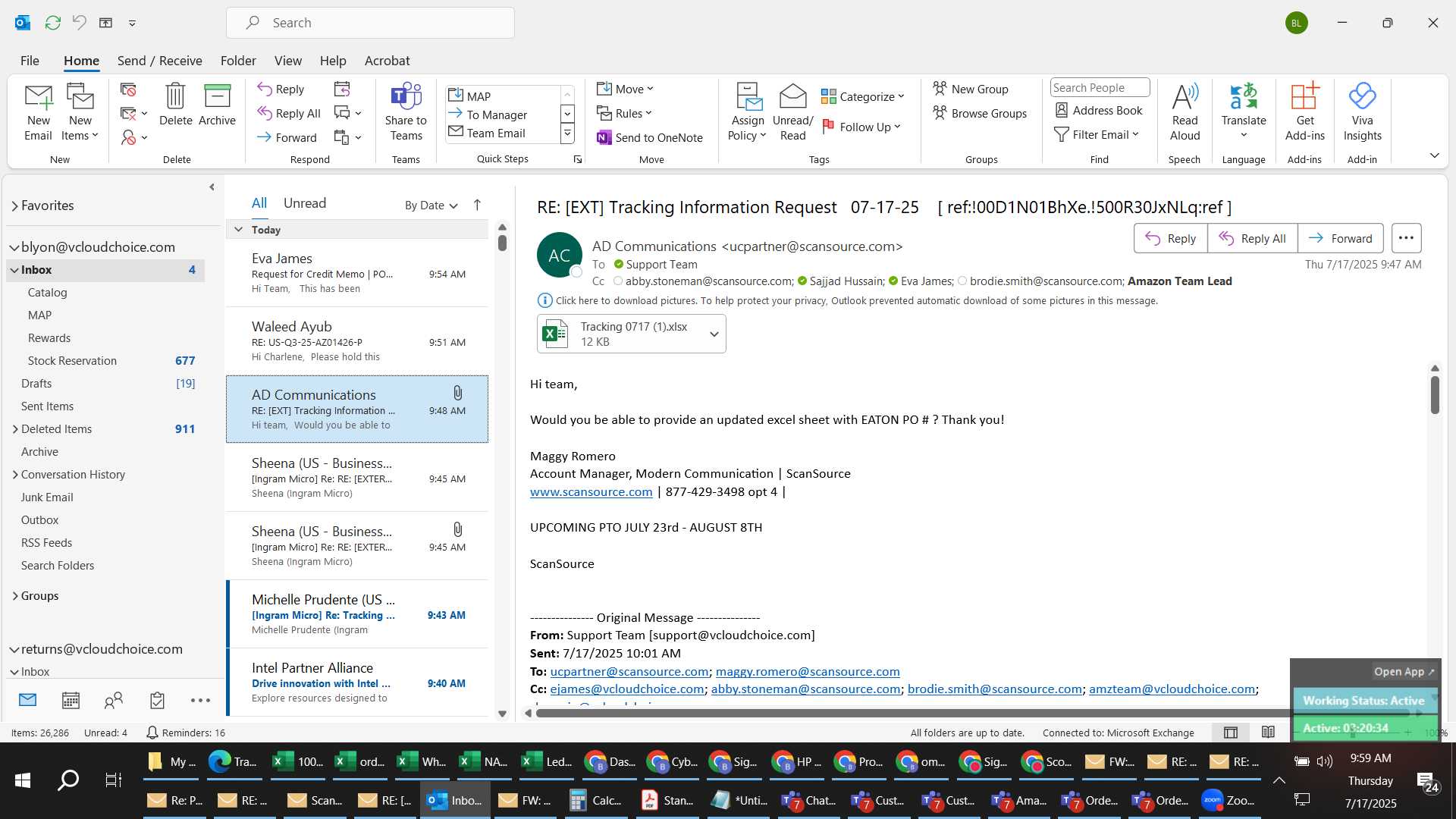Open the Acrobat tab
Image resolution: width=1456 pixels, height=819 pixels.
(x=387, y=61)
